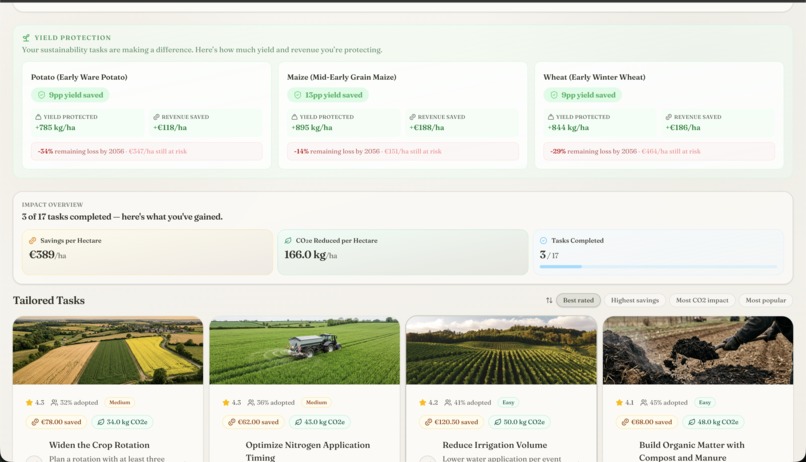The image size is (806, 462).
Task: Click the +€186/ha revenue value
Action: coord(683,127)
